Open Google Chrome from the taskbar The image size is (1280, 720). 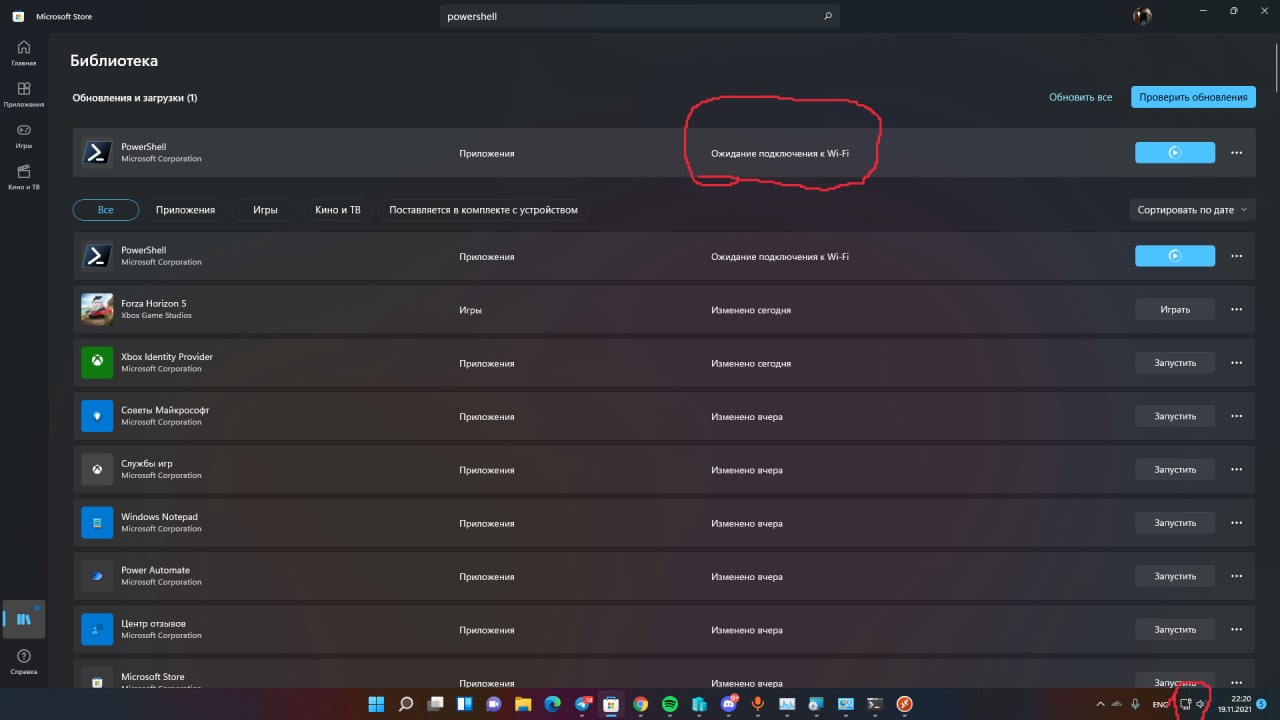[640, 704]
